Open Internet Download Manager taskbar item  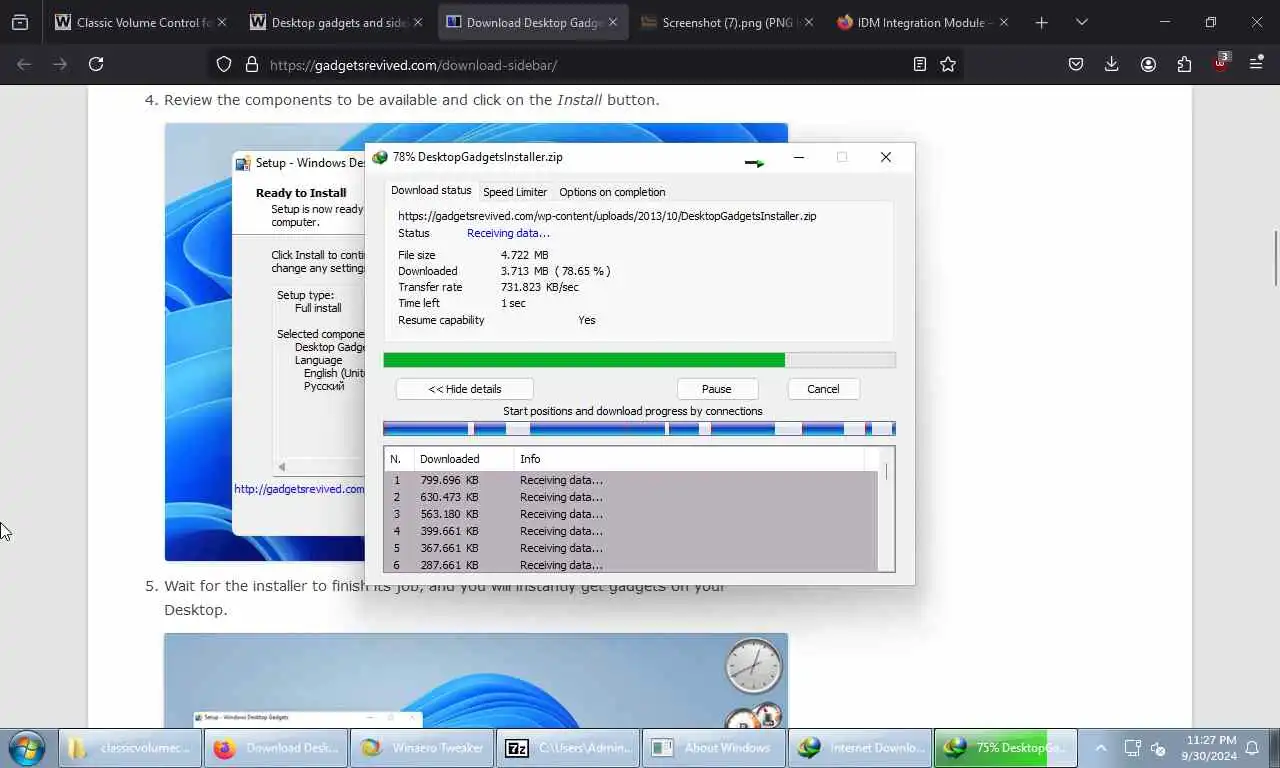coord(860,748)
